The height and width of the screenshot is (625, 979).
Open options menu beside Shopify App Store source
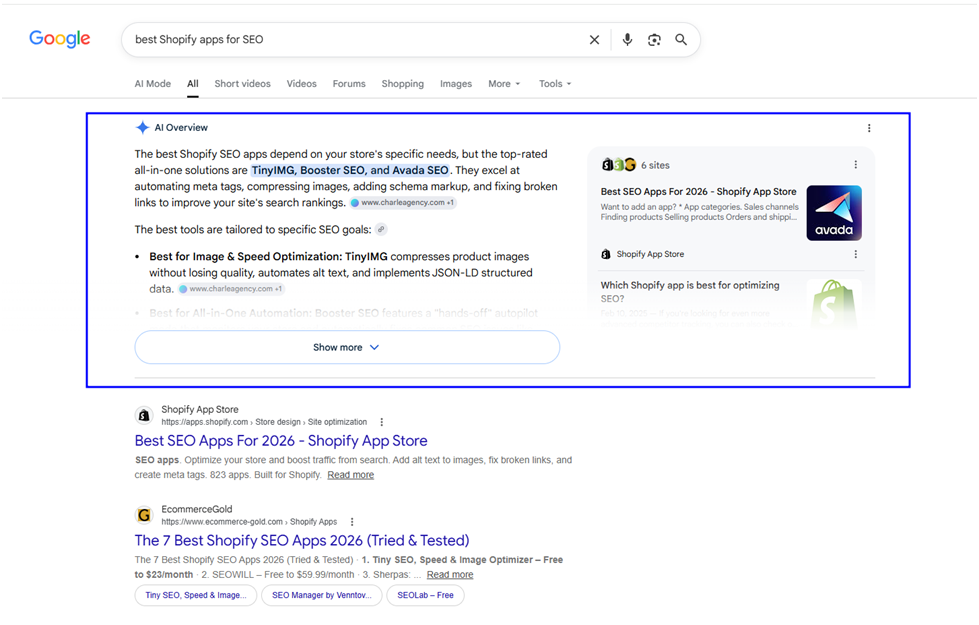(855, 254)
